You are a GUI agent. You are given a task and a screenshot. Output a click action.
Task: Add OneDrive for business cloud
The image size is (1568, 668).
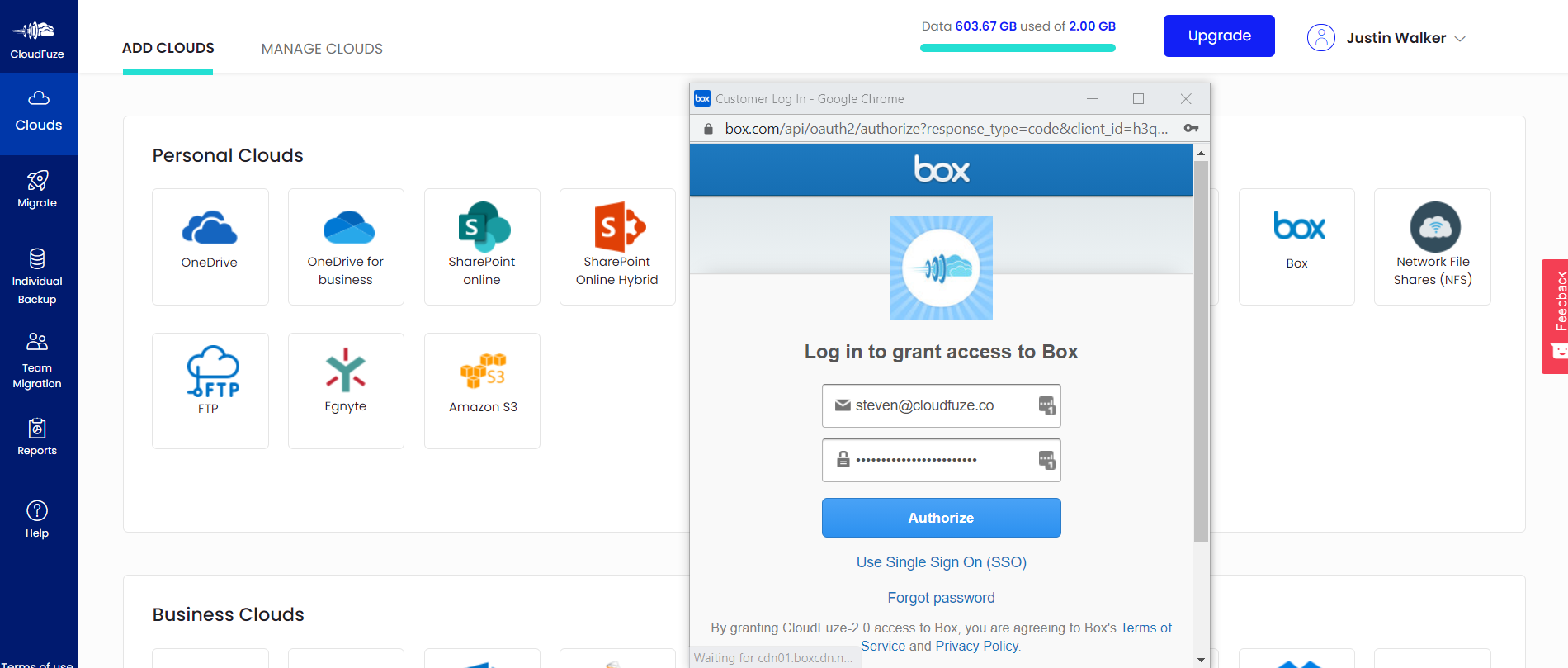(346, 247)
